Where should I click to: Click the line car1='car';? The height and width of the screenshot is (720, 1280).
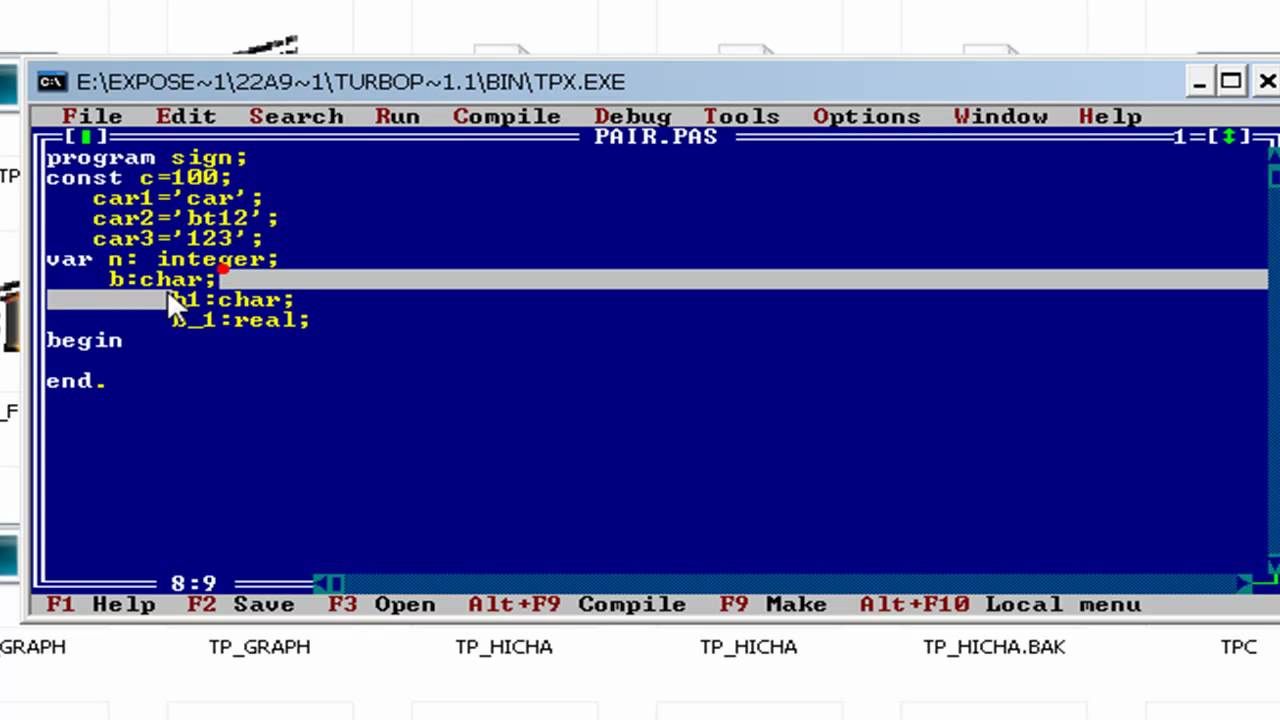[178, 198]
